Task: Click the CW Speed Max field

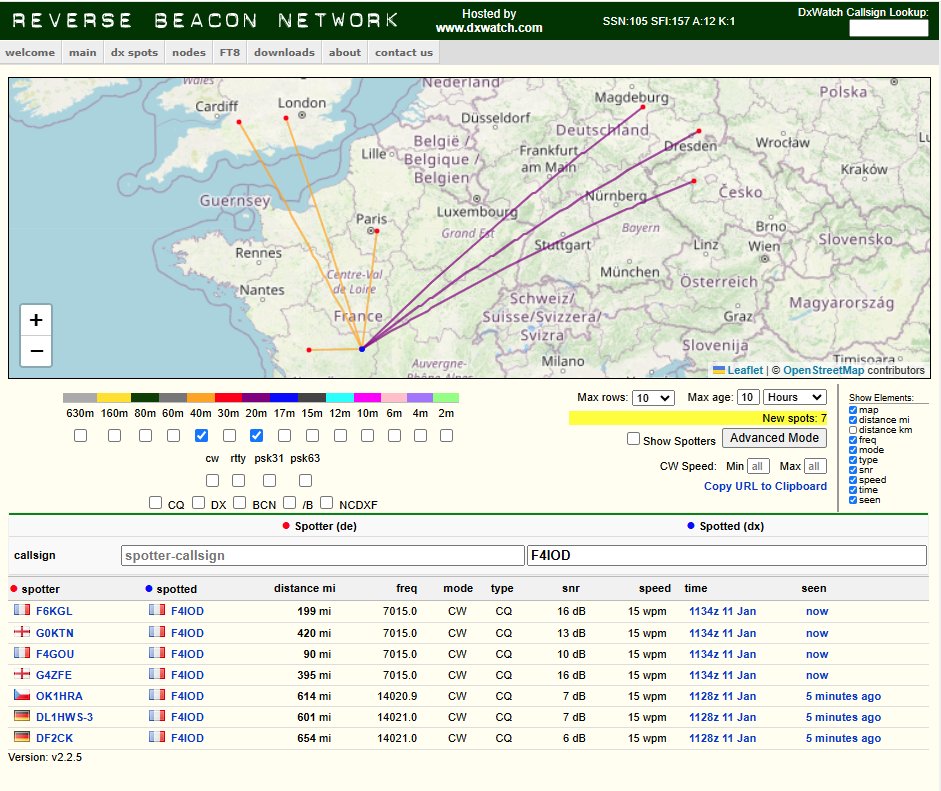Action: pyautogui.click(x=815, y=466)
